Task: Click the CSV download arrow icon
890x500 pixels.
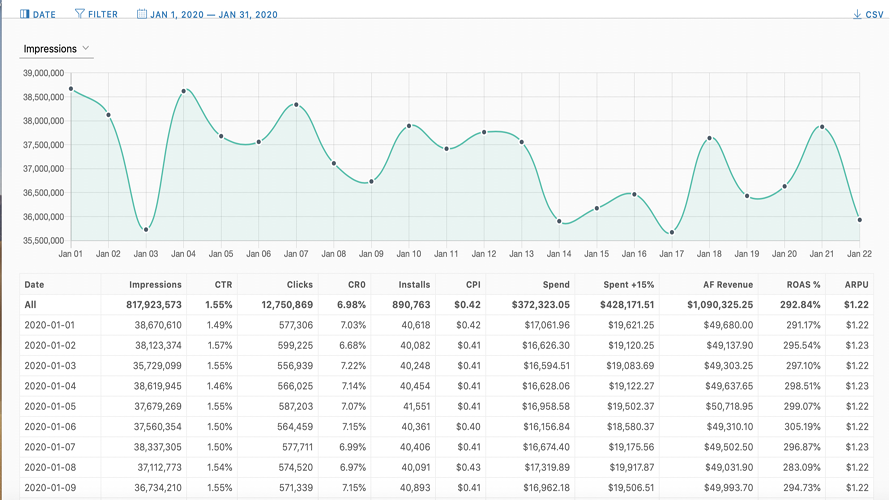Action: 856,15
